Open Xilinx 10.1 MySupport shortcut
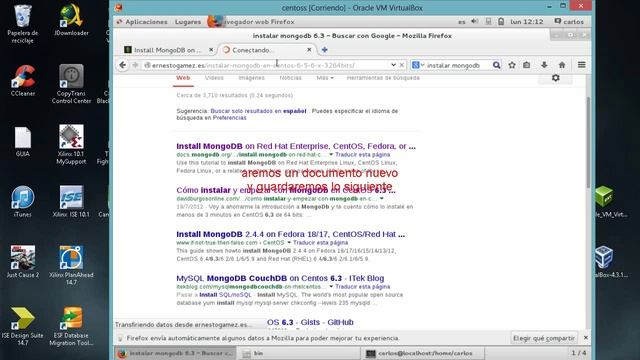640x360 pixels. (x=71, y=144)
